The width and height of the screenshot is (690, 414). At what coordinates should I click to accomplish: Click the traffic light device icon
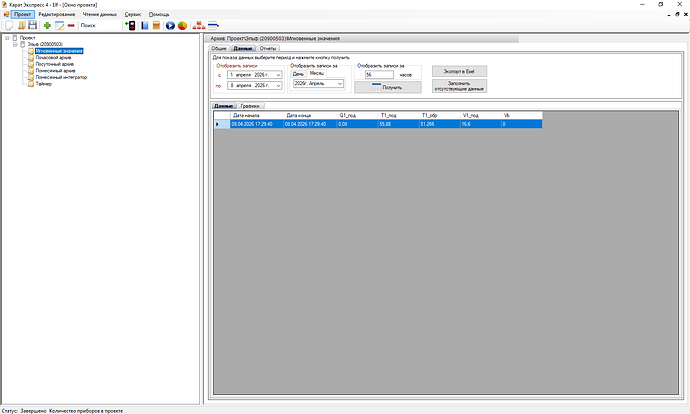click(130, 25)
